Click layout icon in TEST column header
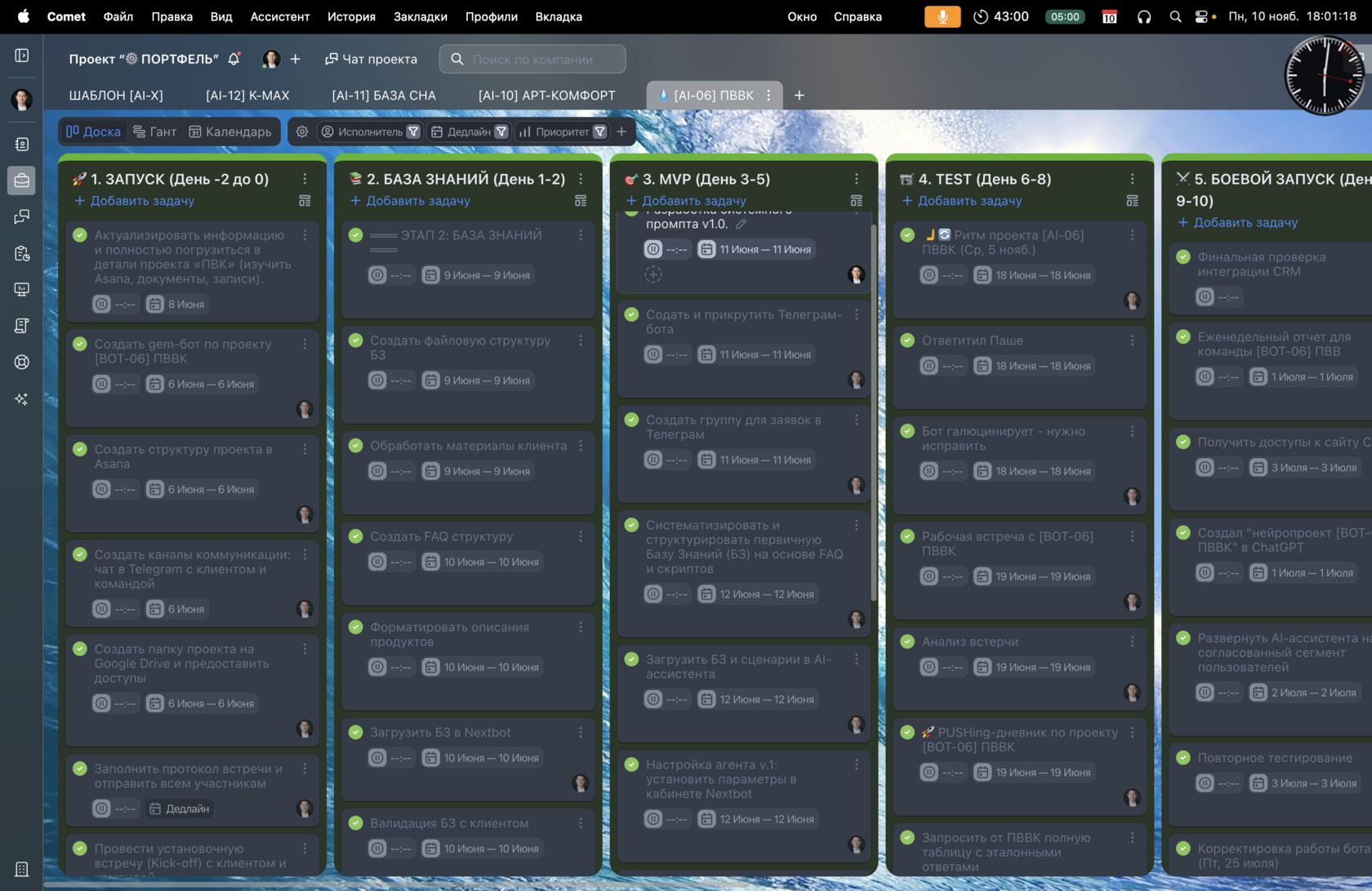This screenshot has height=891, width=1372. pyautogui.click(x=1133, y=201)
